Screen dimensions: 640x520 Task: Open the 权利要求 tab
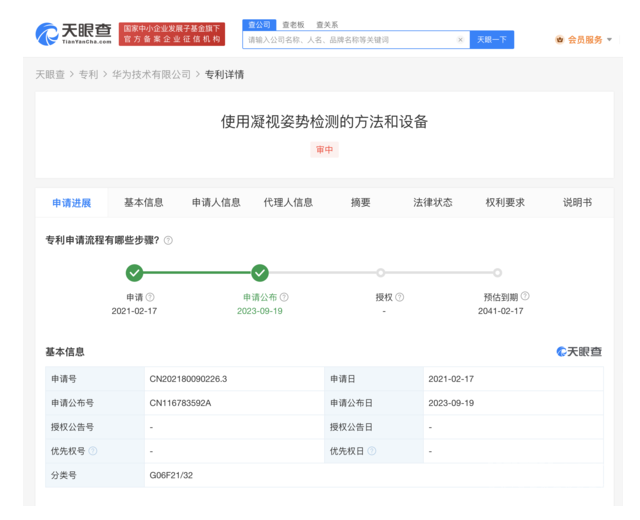[x=505, y=202]
